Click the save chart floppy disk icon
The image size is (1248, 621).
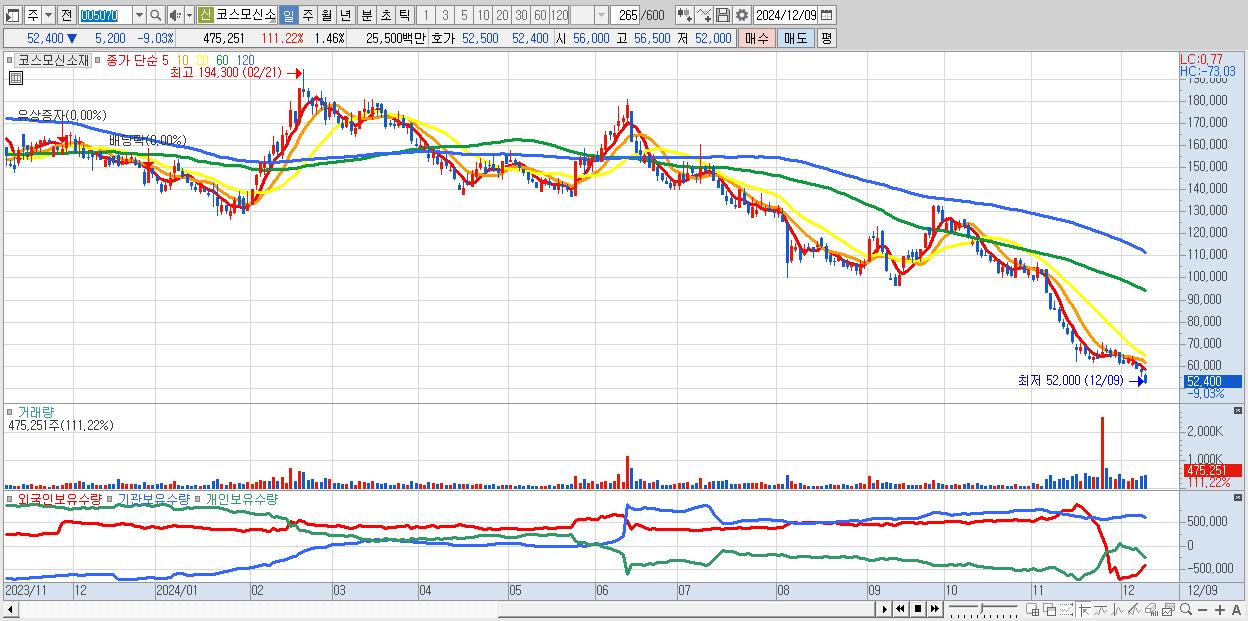pyautogui.click(x=723, y=15)
